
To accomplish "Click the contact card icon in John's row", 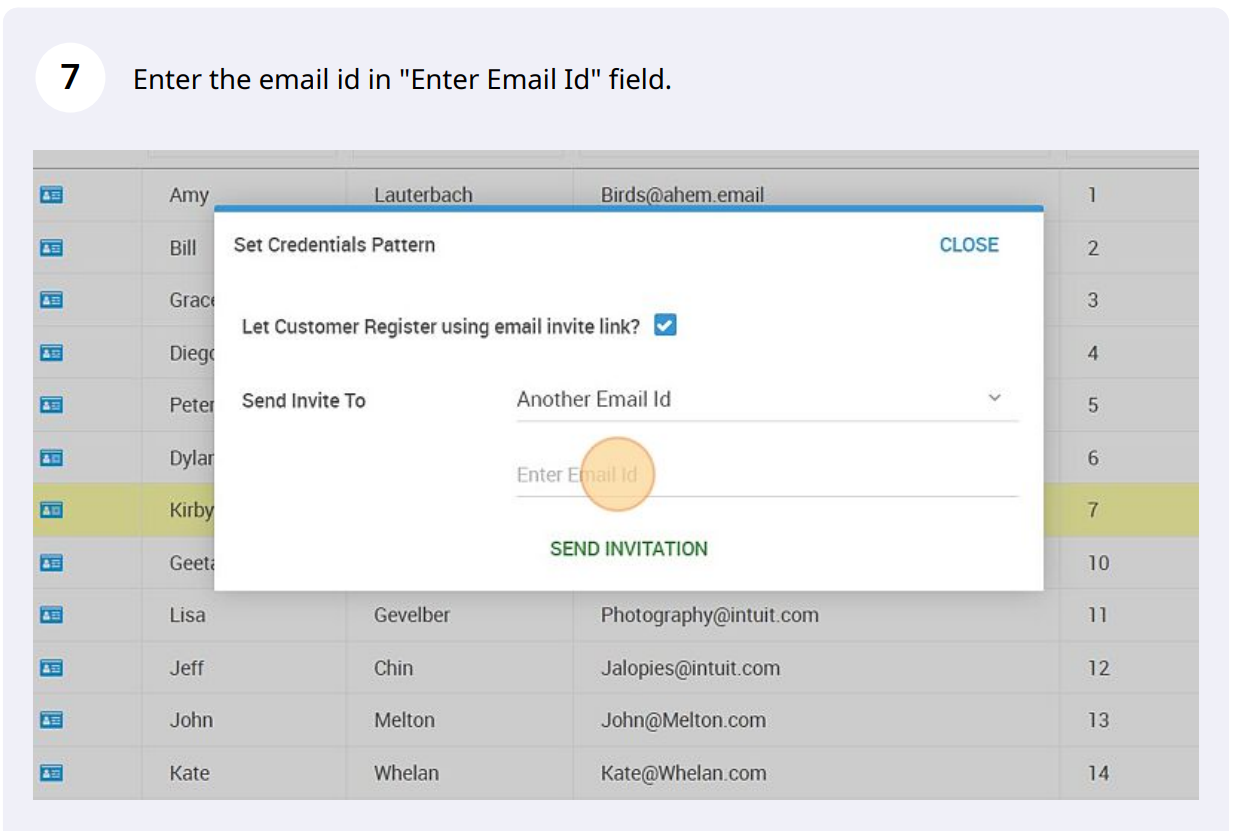I will [x=51, y=720].
